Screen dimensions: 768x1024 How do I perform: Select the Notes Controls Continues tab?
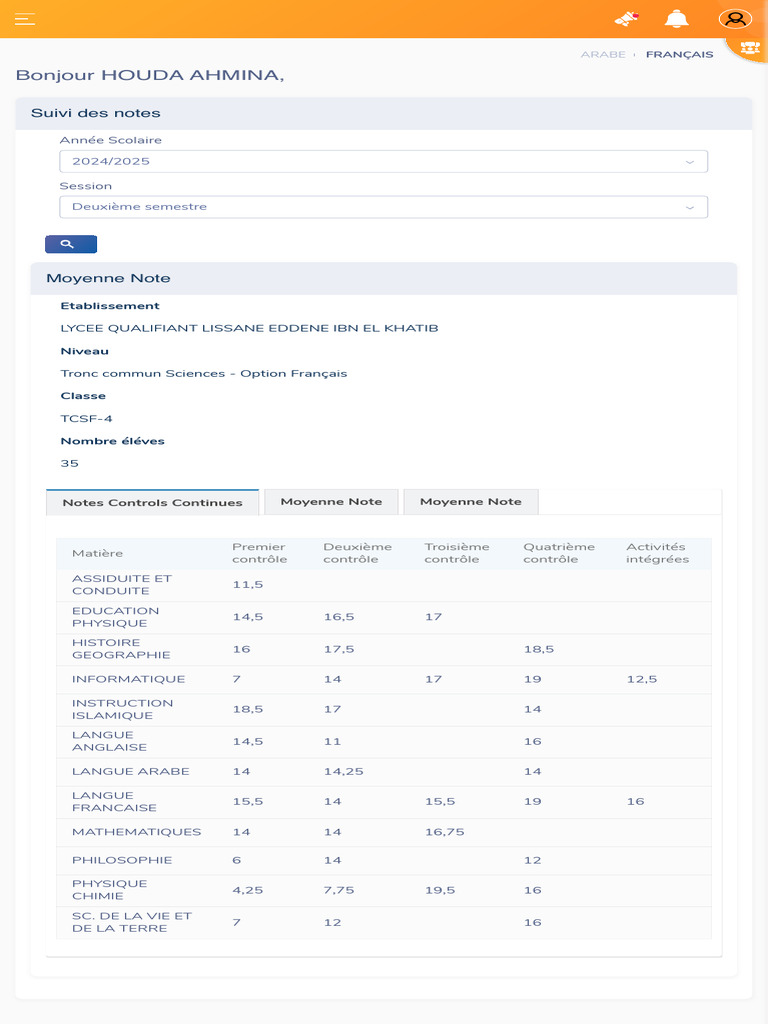pyautogui.click(x=152, y=502)
